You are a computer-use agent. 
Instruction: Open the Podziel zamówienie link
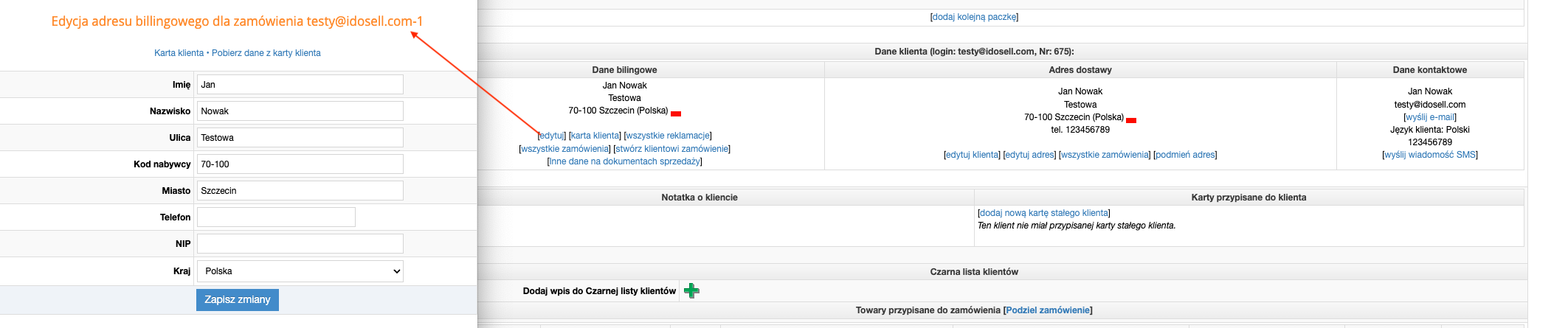coord(1048,310)
